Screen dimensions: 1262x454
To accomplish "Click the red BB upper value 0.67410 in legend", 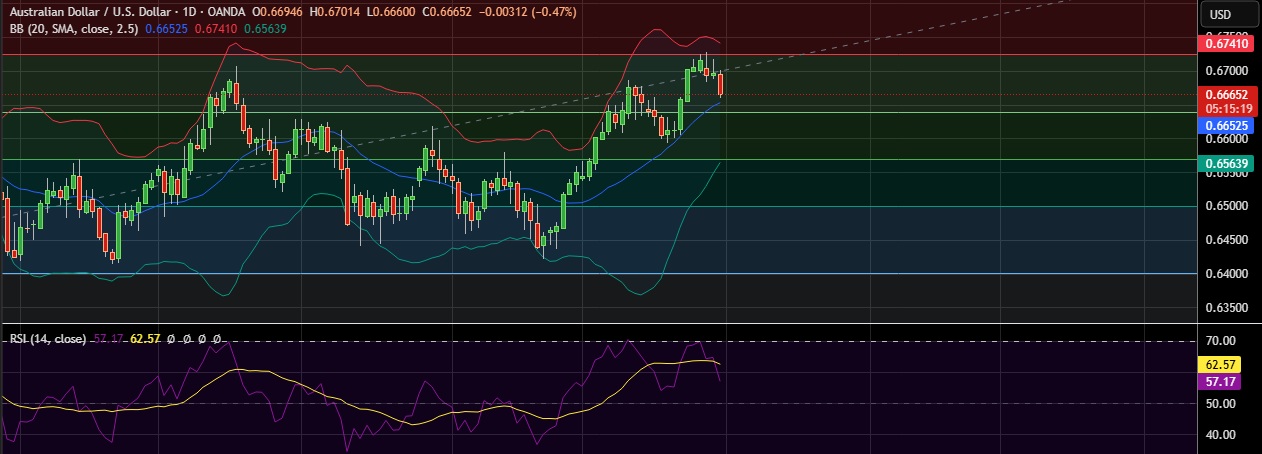I will pos(215,28).
